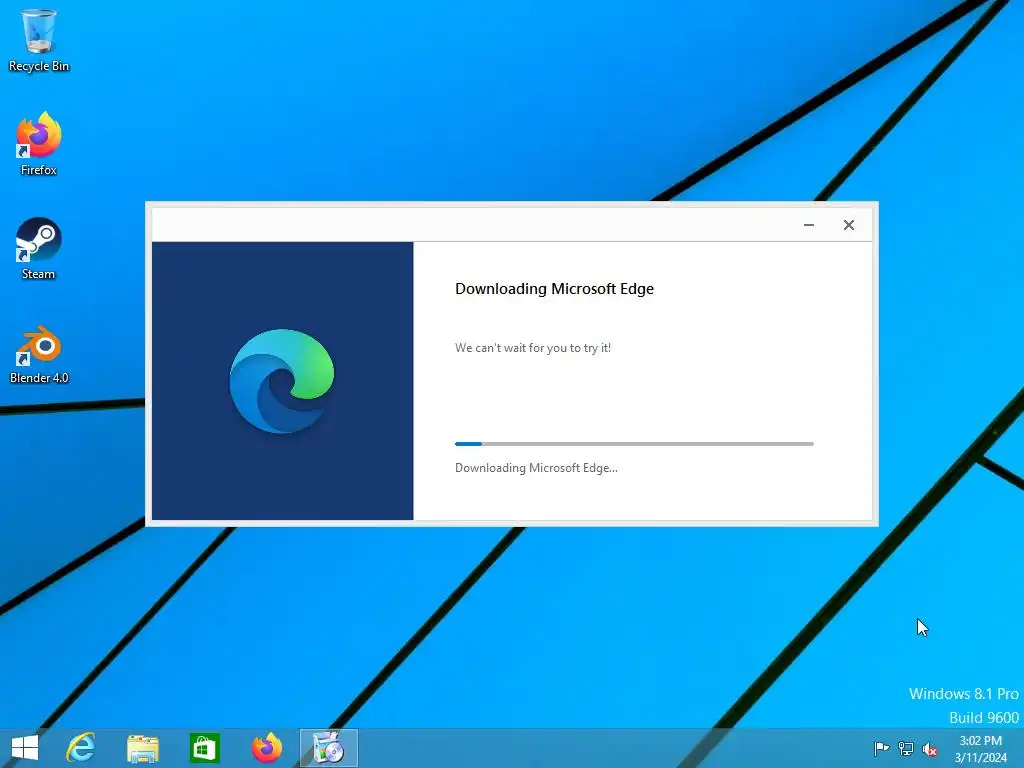Open the Windows Start button

click(25, 748)
